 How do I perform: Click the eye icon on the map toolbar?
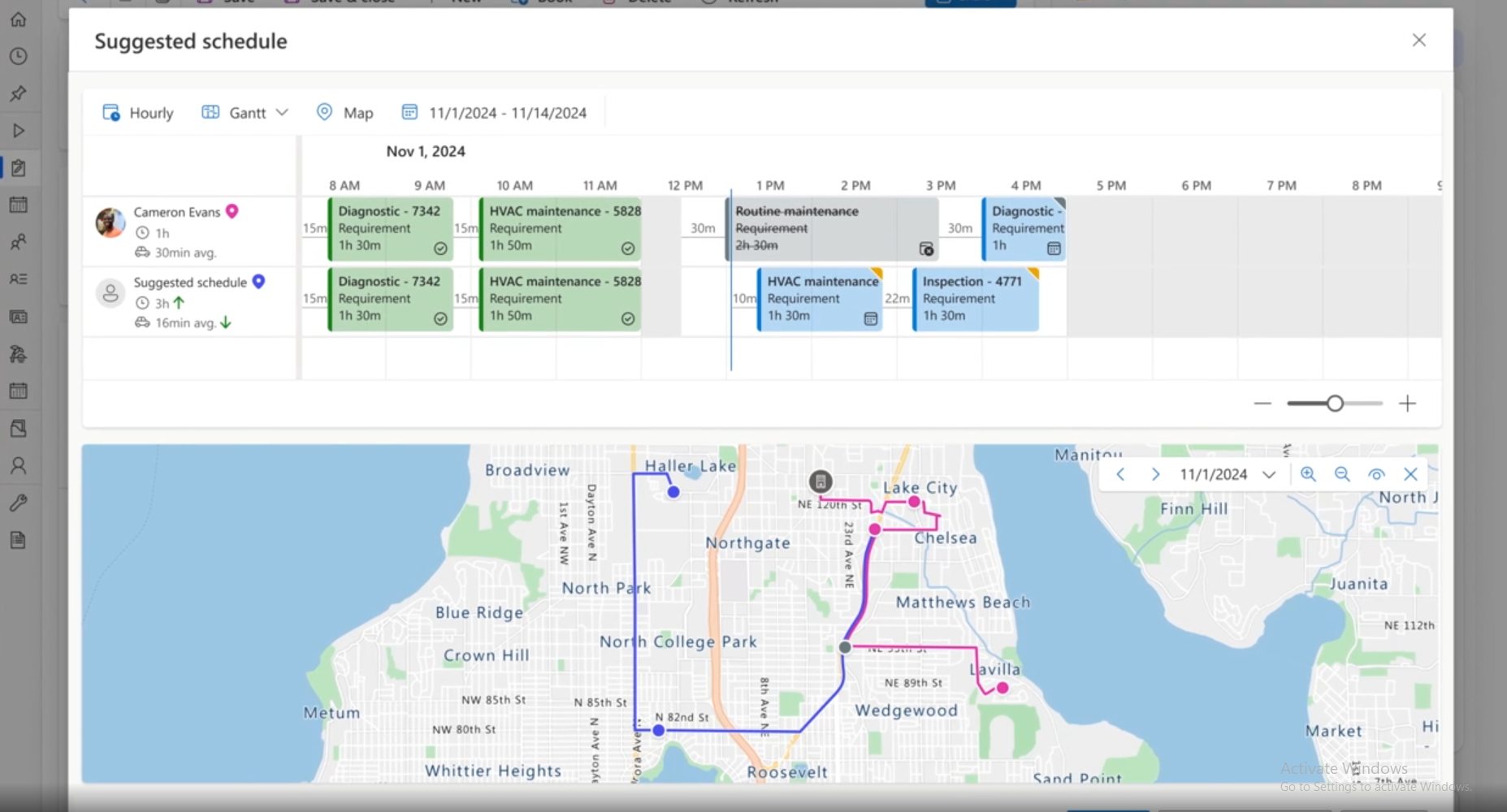pyautogui.click(x=1376, y=474)
